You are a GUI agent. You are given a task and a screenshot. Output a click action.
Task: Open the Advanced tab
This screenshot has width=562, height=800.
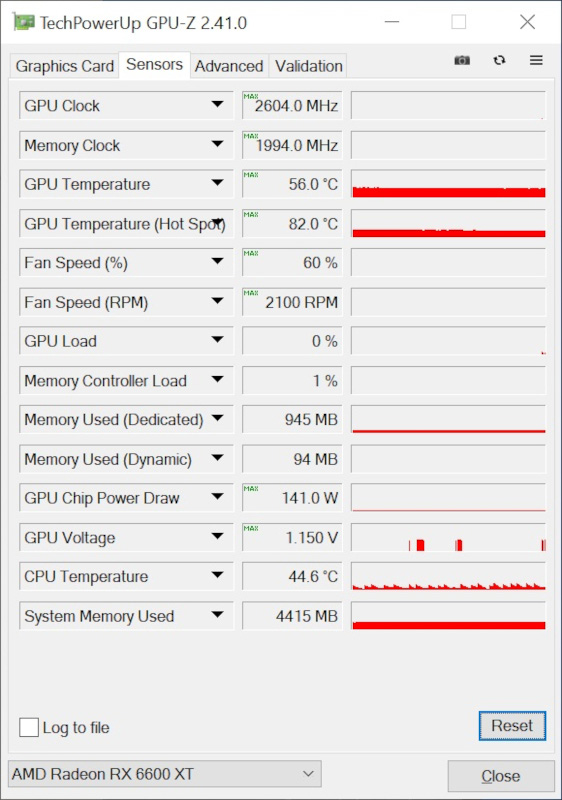229,66
